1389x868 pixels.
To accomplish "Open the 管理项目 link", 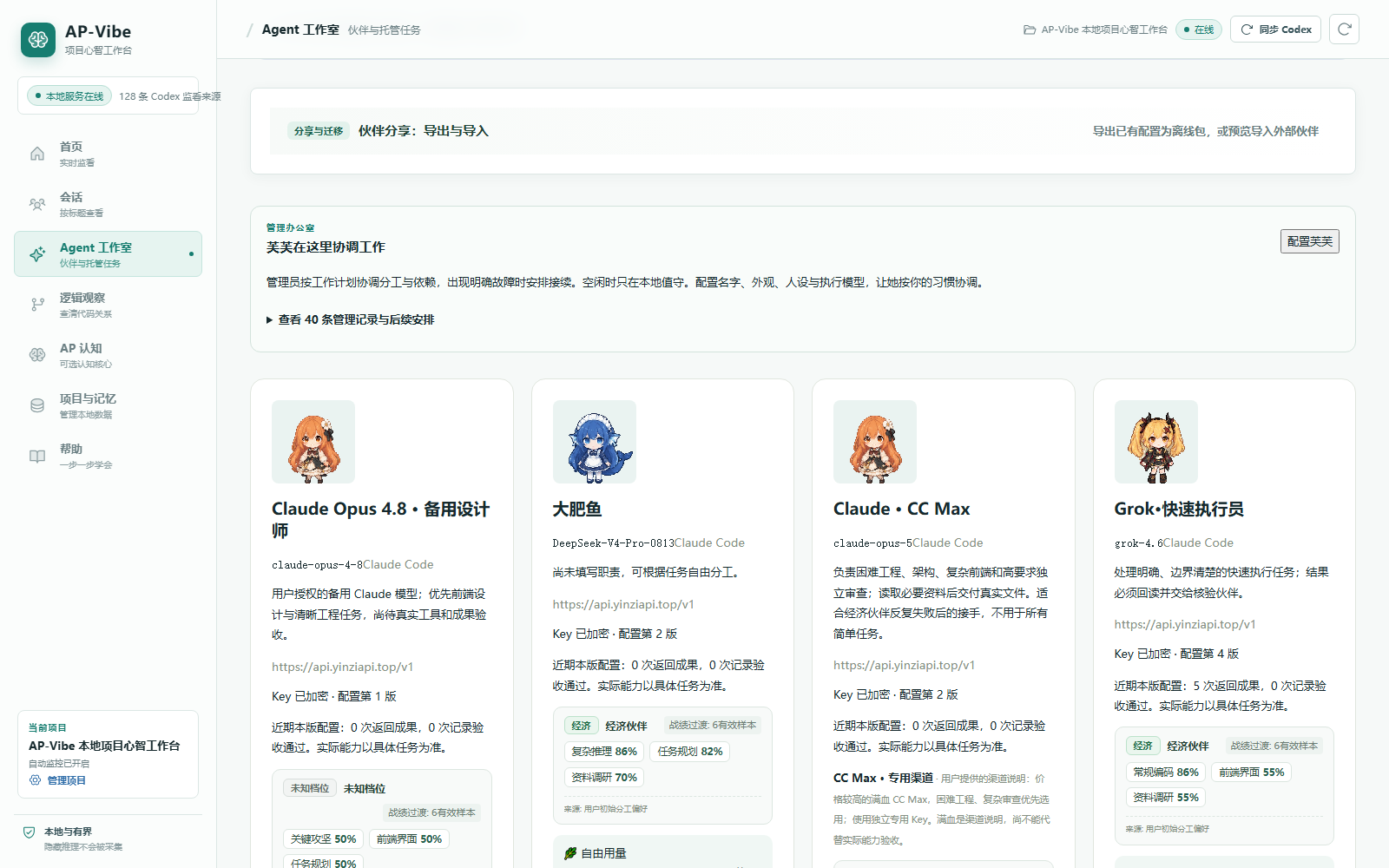I will 66,780.
